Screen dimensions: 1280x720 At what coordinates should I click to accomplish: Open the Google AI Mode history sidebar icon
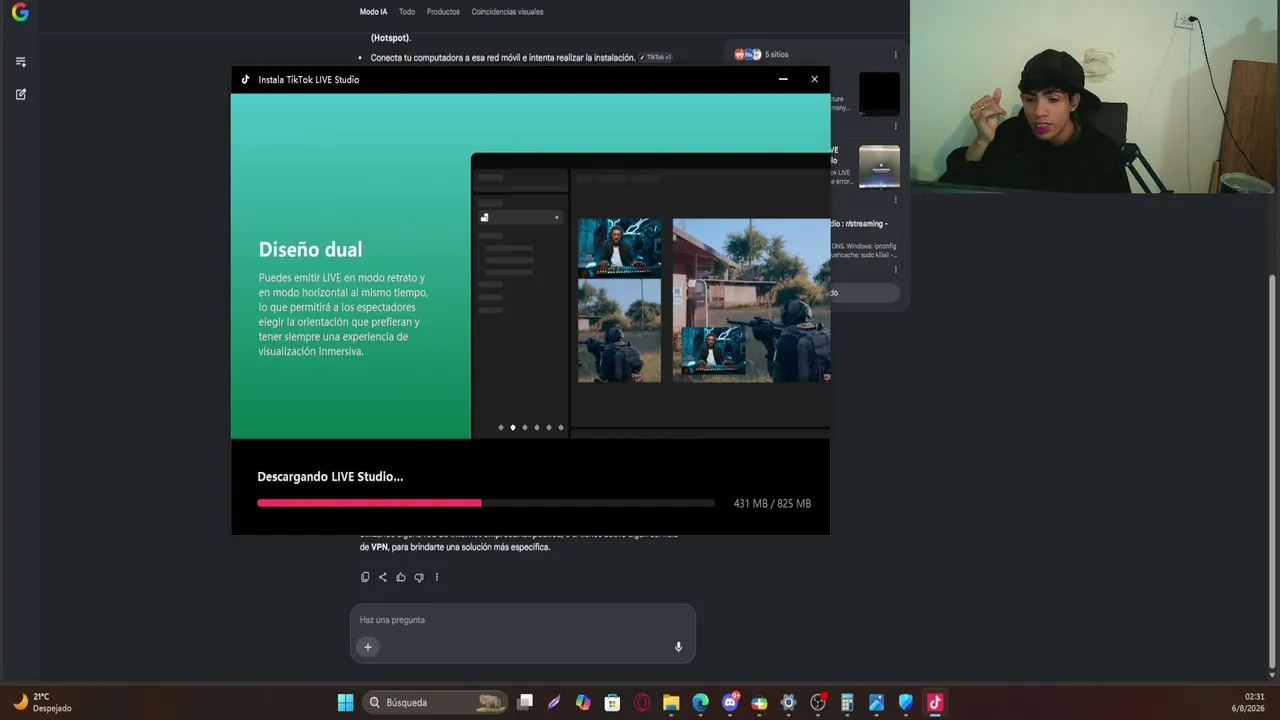pyautogui.click(x=21, y=62)
